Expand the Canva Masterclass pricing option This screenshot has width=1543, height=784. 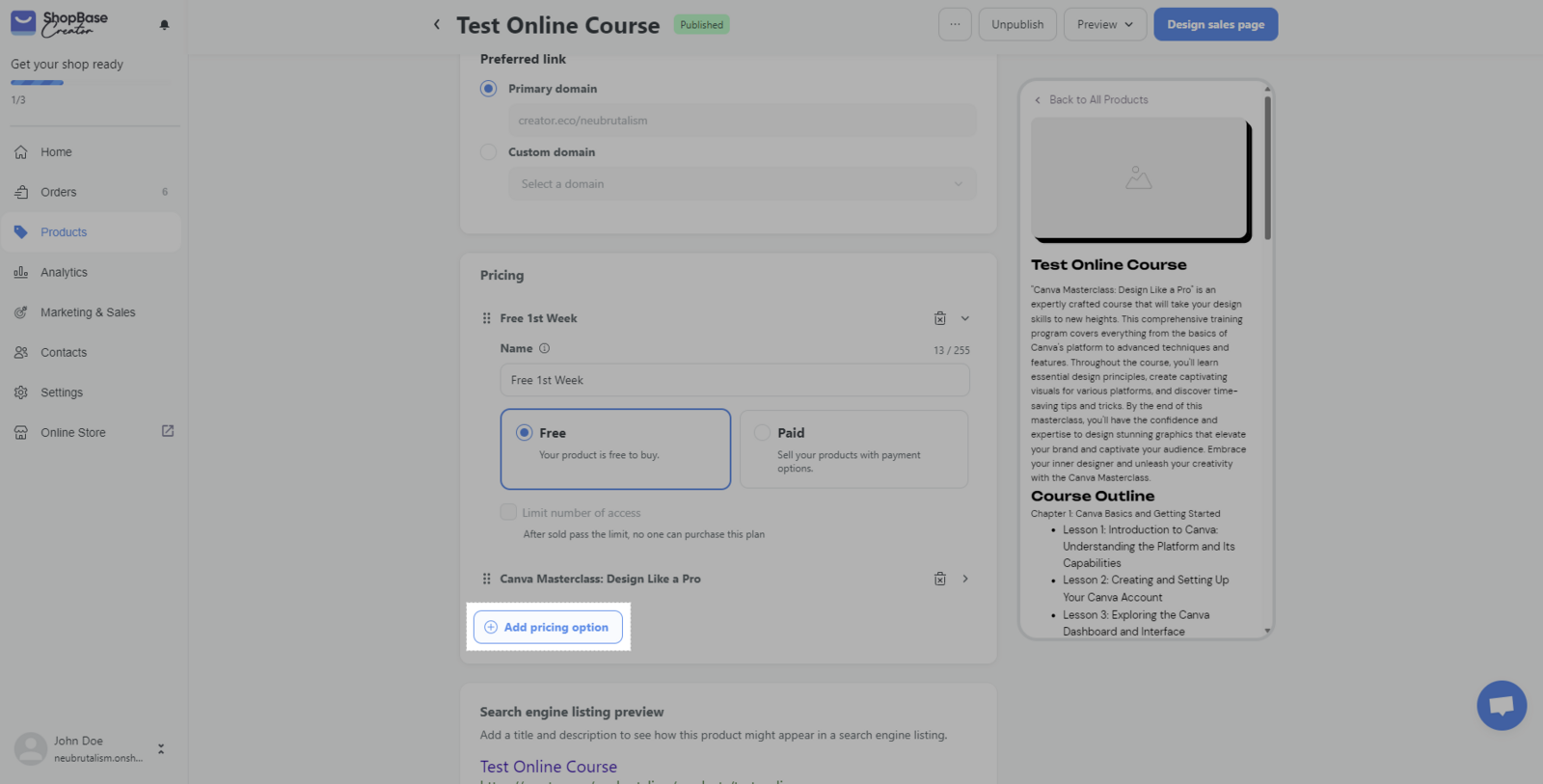pyautogui.click(x=965, y=579)
